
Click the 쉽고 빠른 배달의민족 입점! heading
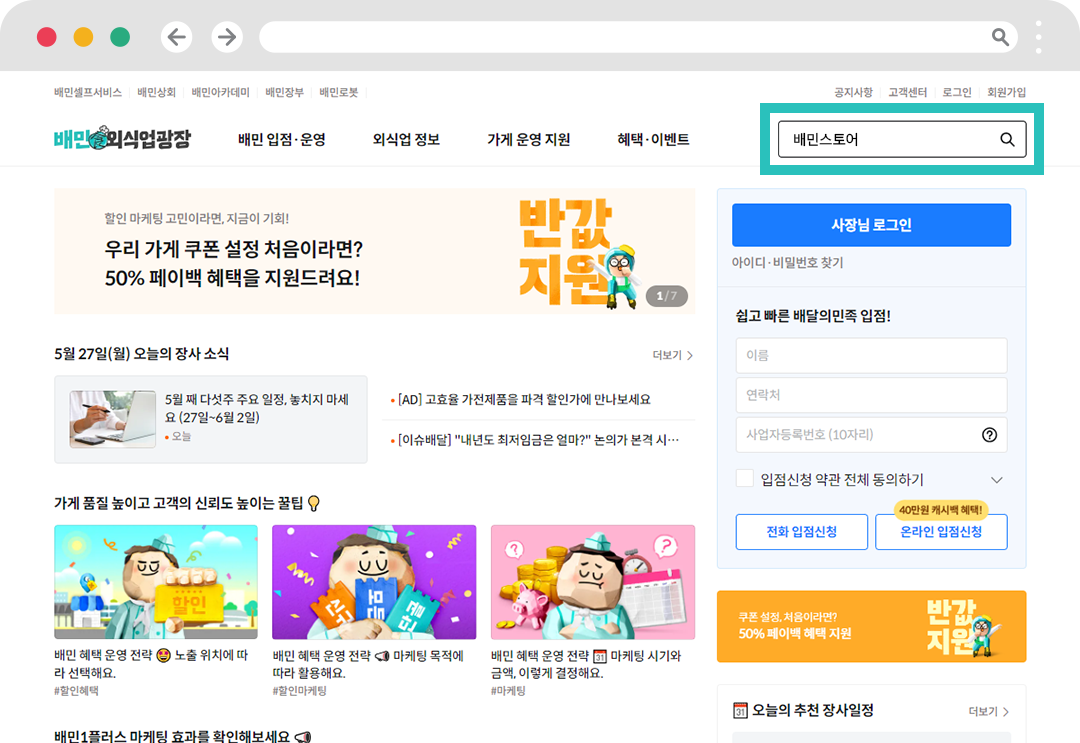(813, 316)
